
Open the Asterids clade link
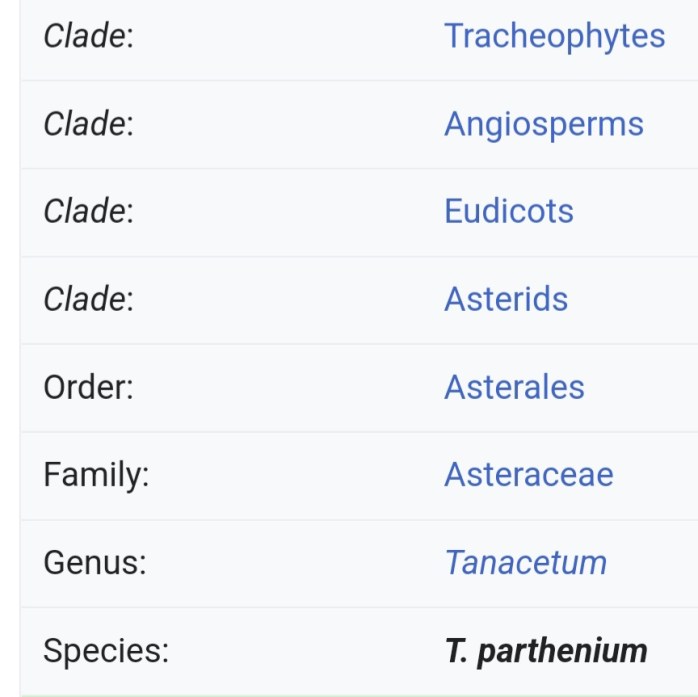(x=505, y=299)
